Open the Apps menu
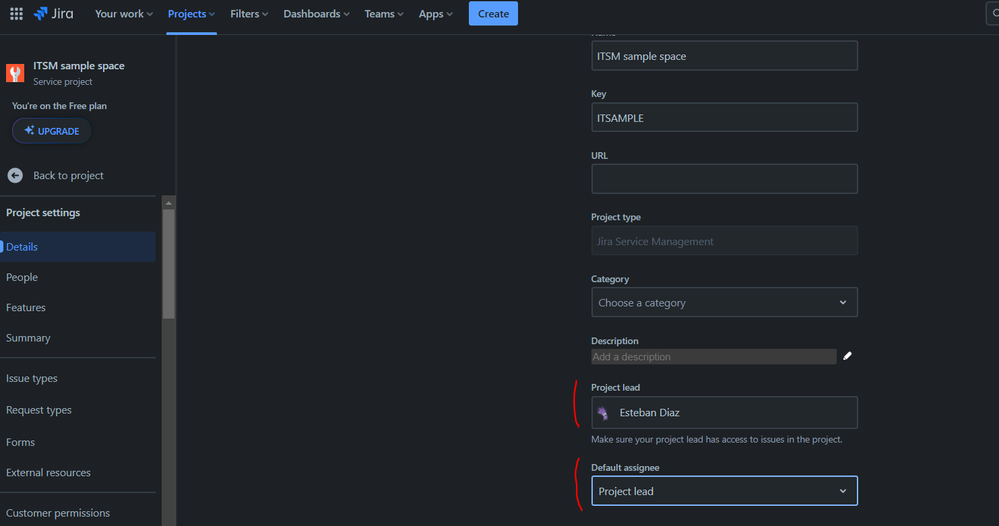The height and width of the screenshot is (526, 999). [x=436, y=13]
